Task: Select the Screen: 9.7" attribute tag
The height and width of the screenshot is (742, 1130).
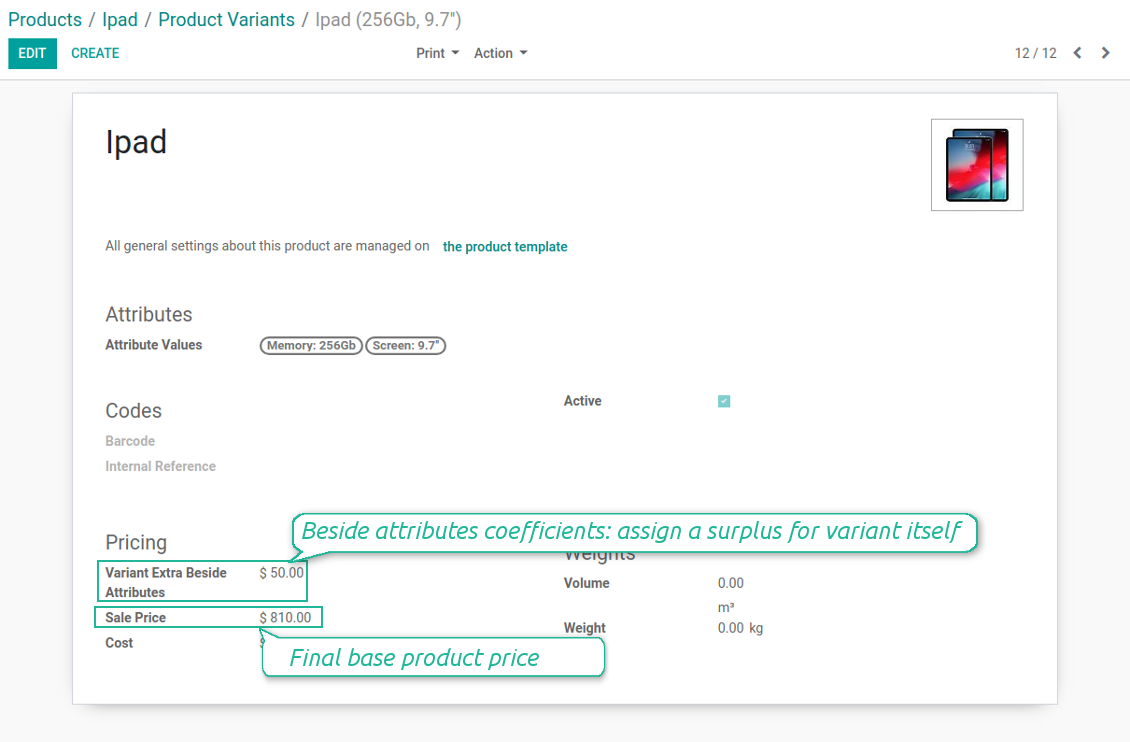Action: [x=406, y=346]
